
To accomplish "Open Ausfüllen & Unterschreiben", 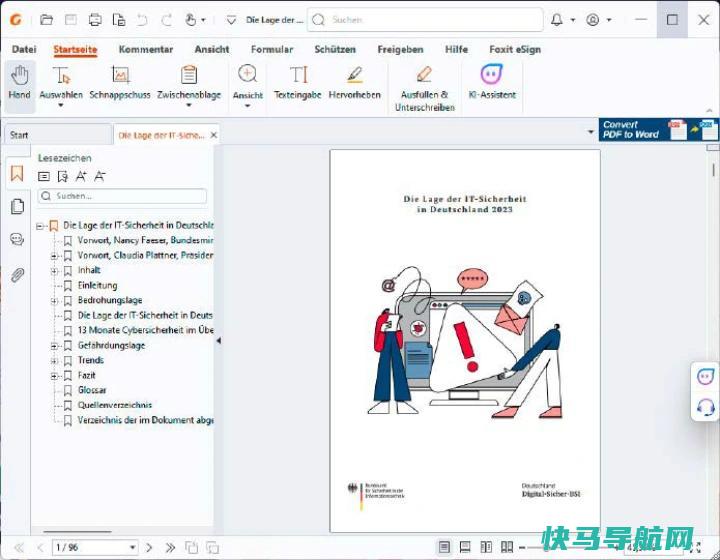I will coord(425,89).
